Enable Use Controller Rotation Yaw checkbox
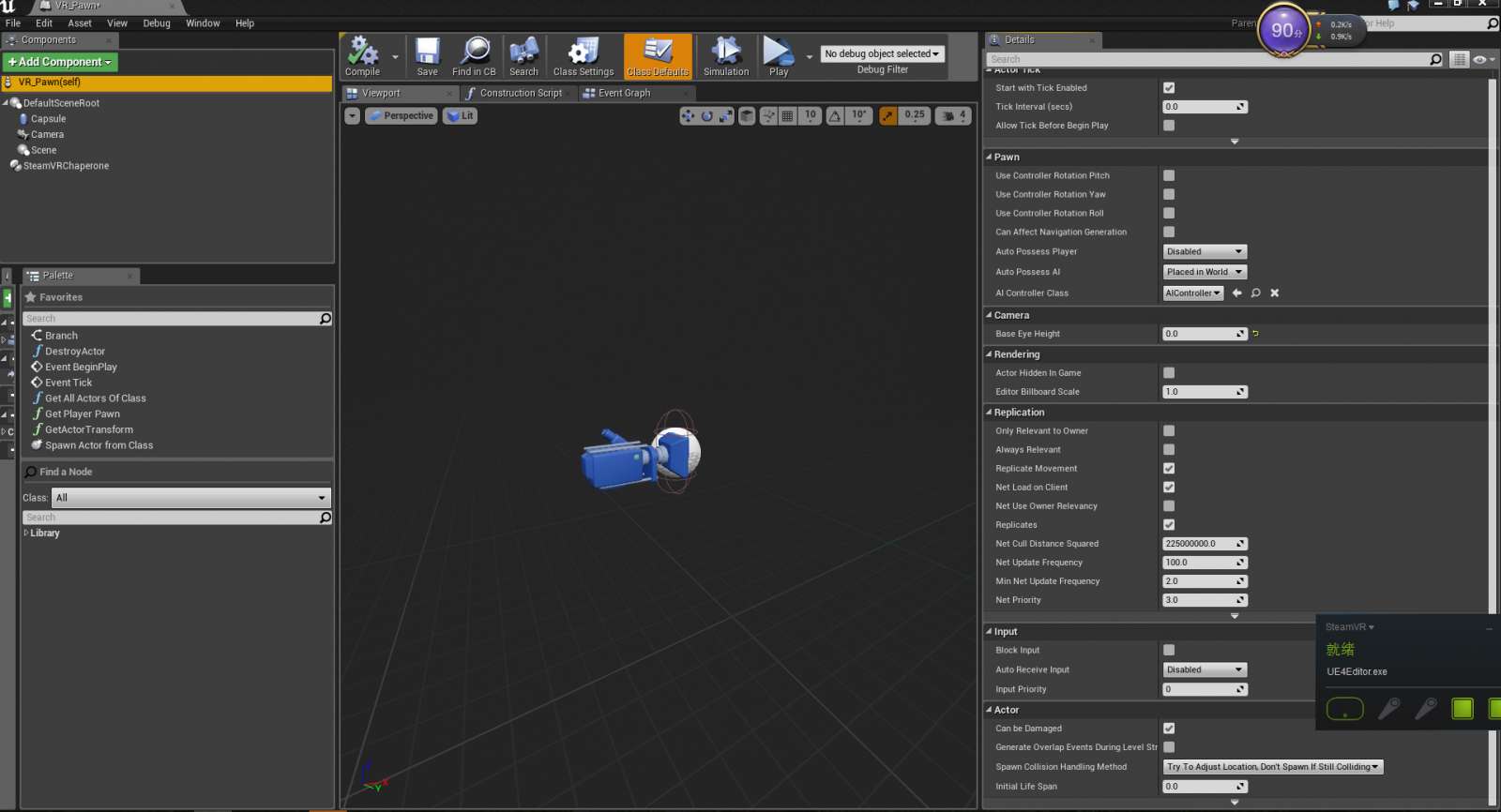The height and width of the screenshot is (812, 1501). pos(1169,195)
